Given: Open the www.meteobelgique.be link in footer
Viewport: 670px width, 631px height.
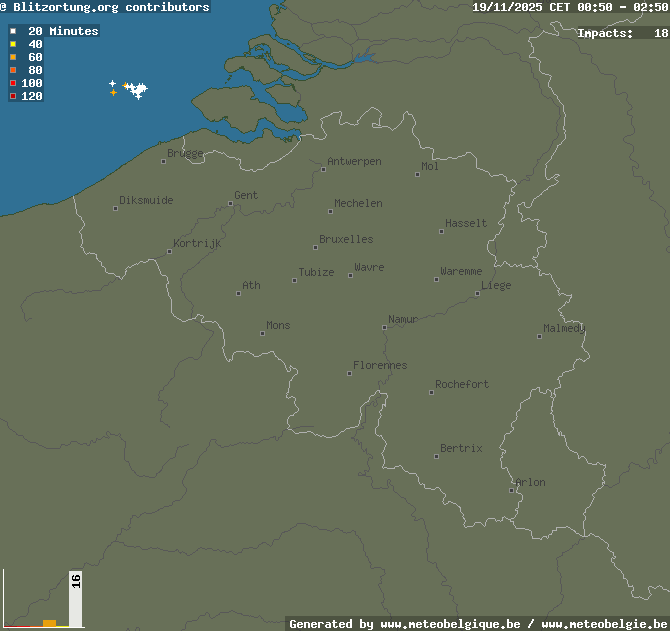Looking at the screenshot, I should 450,624.
